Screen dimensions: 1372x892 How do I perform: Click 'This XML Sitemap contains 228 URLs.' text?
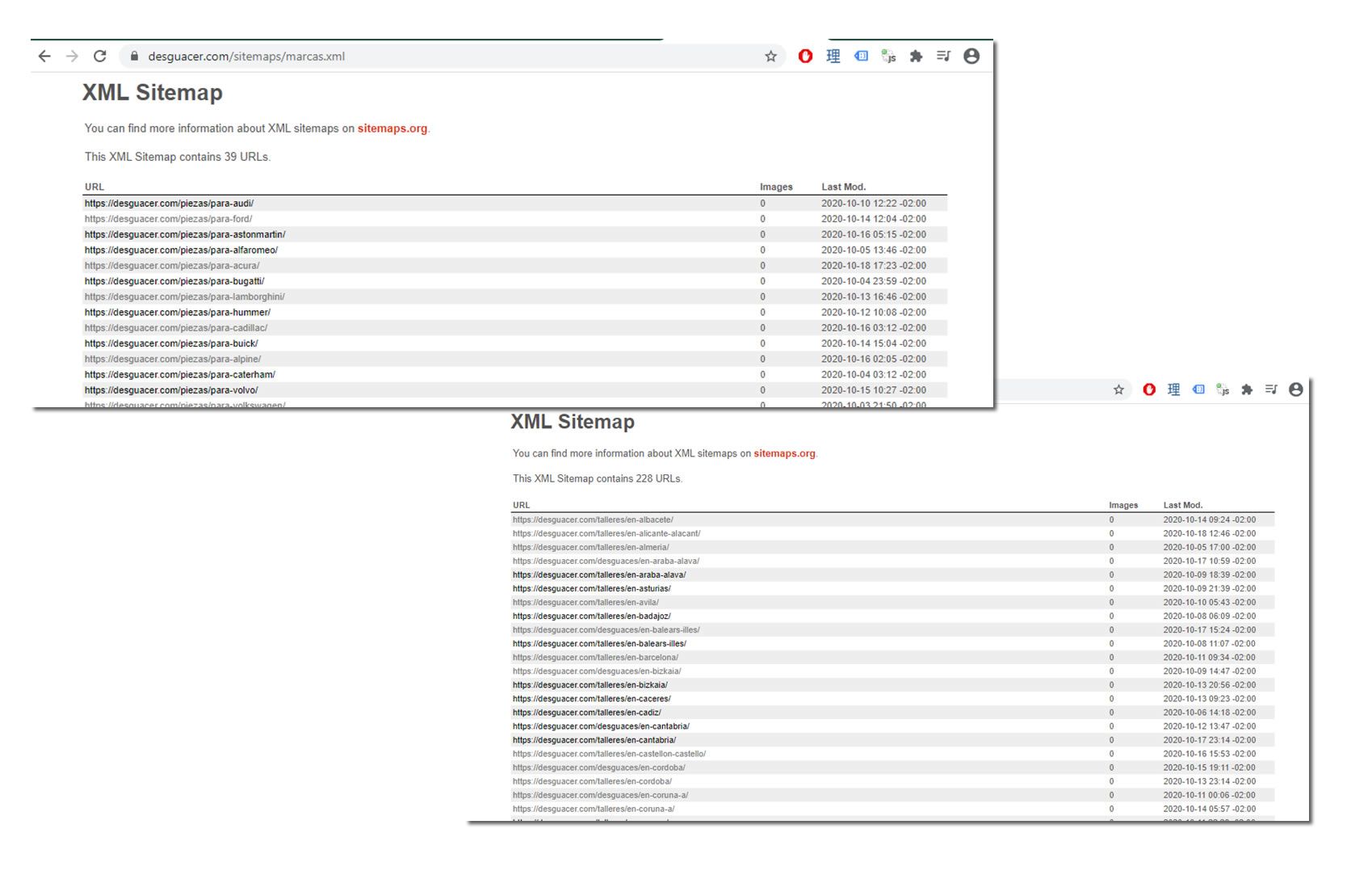coord(598,478)
